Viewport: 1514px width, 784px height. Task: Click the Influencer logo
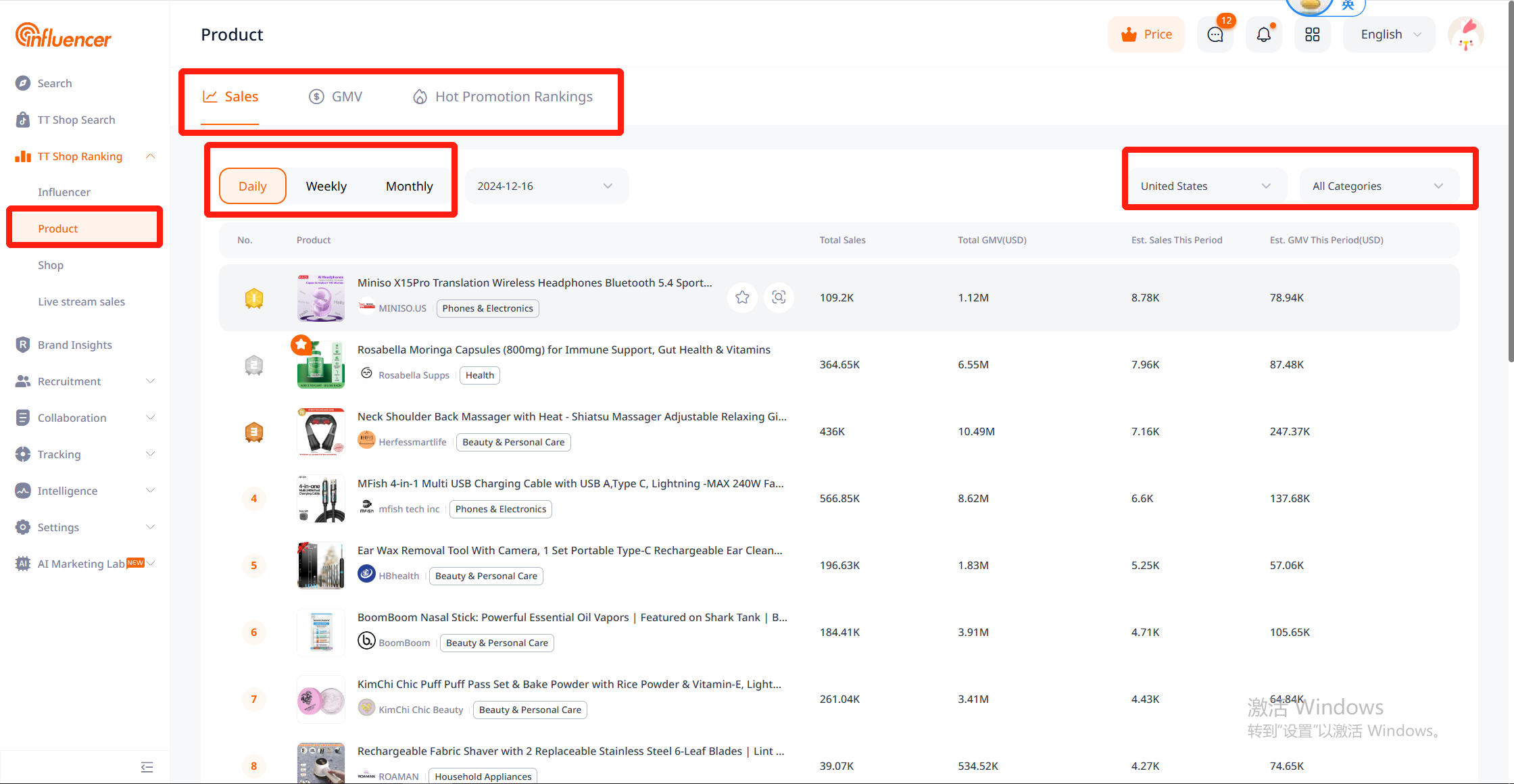click(x=64, y=36)
